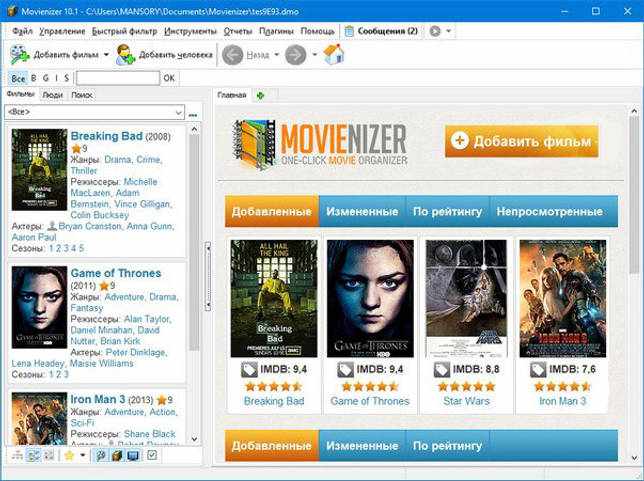Open the Breaking Bad title link in list
Screen dimensions: 644x481
pyautogui.click(x=106, y=136)
